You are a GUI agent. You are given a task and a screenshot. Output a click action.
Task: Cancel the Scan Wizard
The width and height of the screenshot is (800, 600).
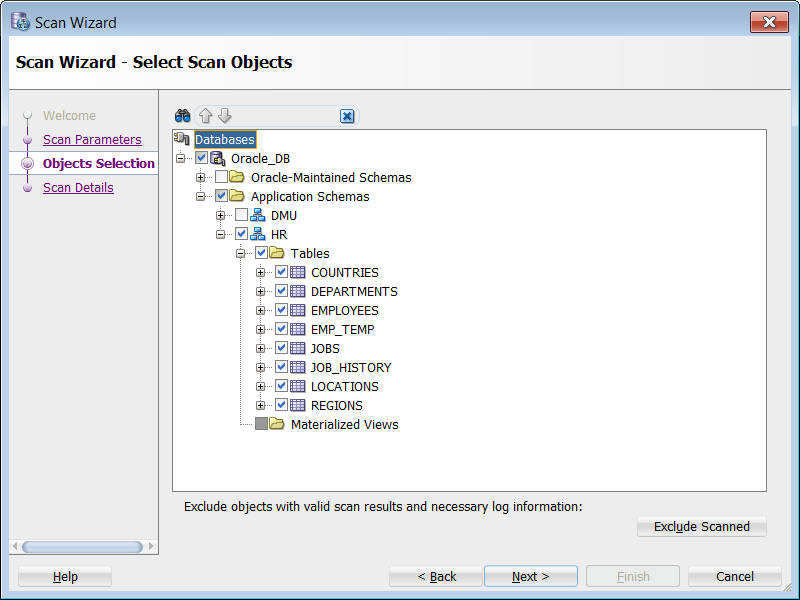click(x=735, y=576)
